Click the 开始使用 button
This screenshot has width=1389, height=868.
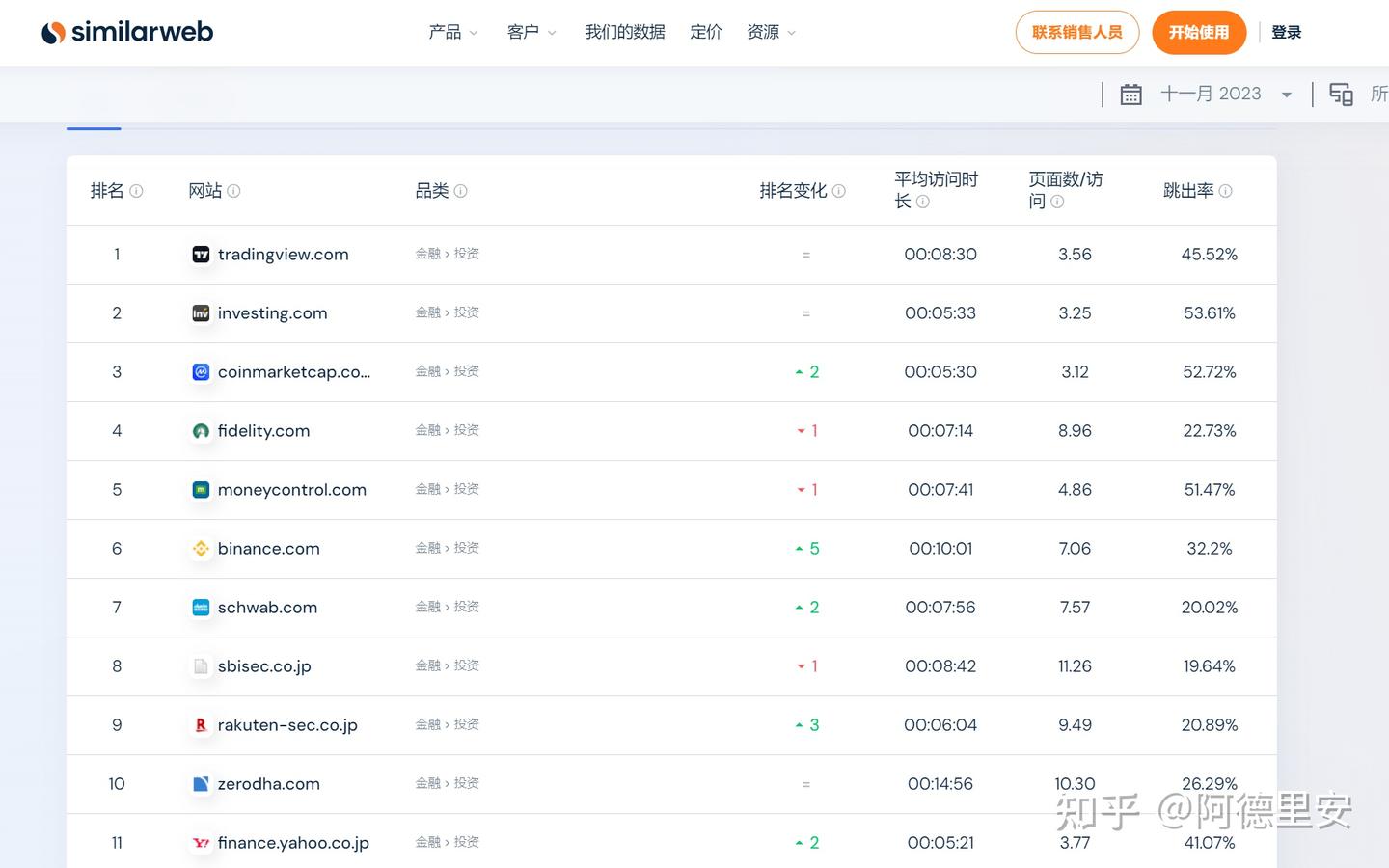[x=1199, y=32]
